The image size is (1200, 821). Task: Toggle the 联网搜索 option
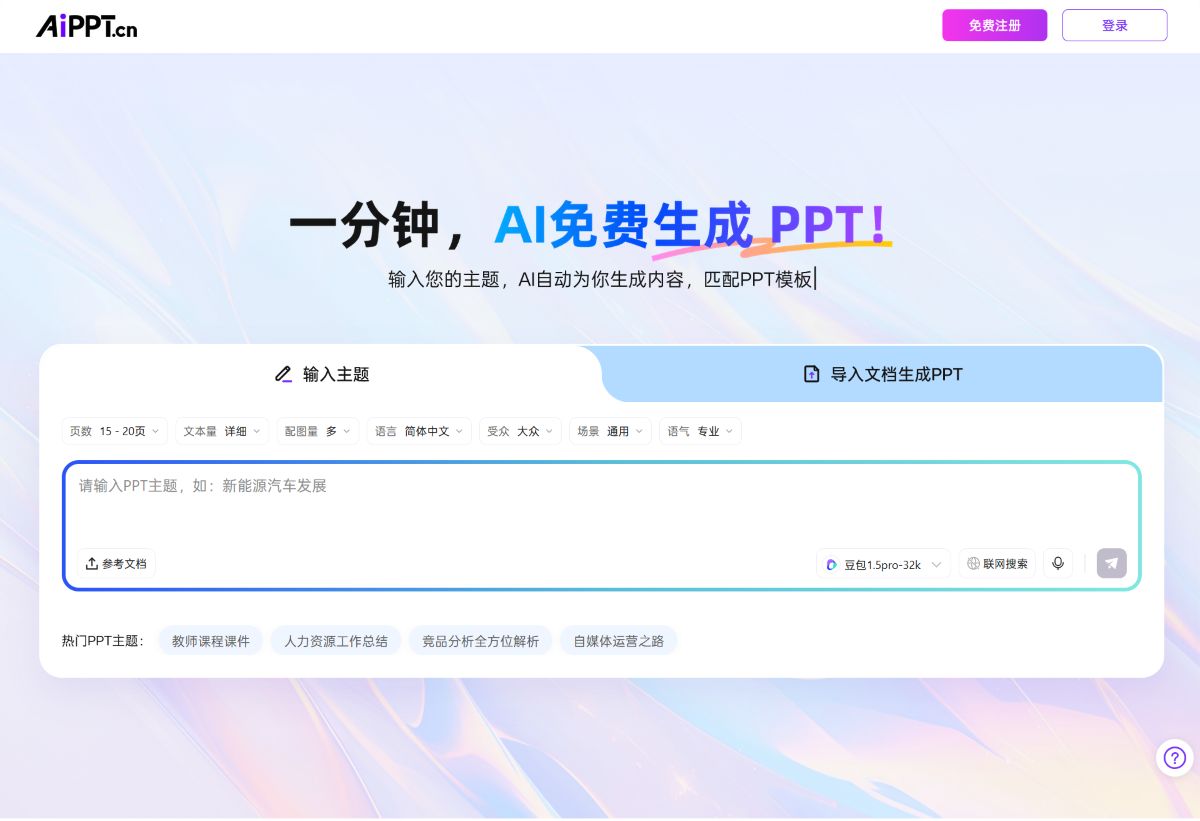coord(997,564)
